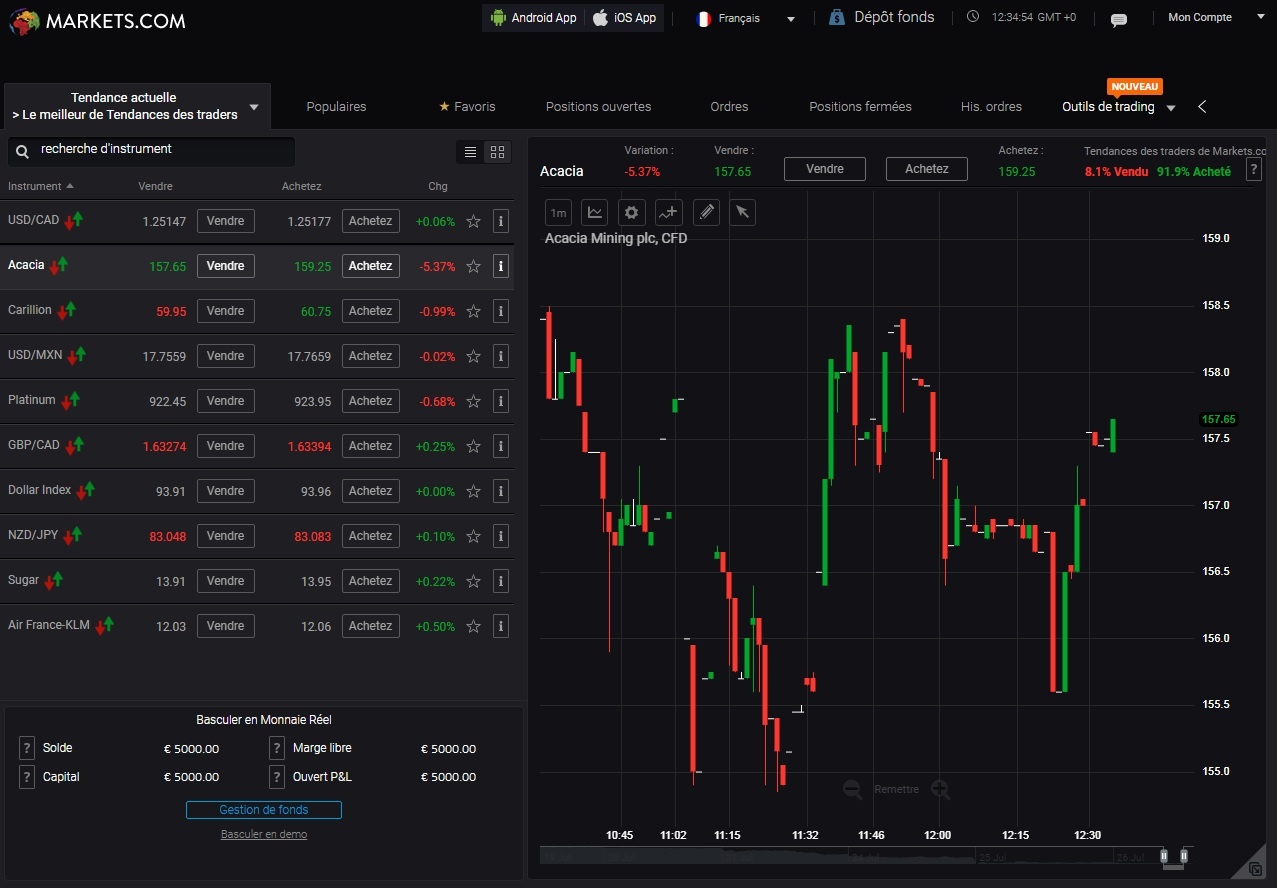The image size is (1277, 888).
Task: Click Basculer en demo link
Action: coord(264,834)
